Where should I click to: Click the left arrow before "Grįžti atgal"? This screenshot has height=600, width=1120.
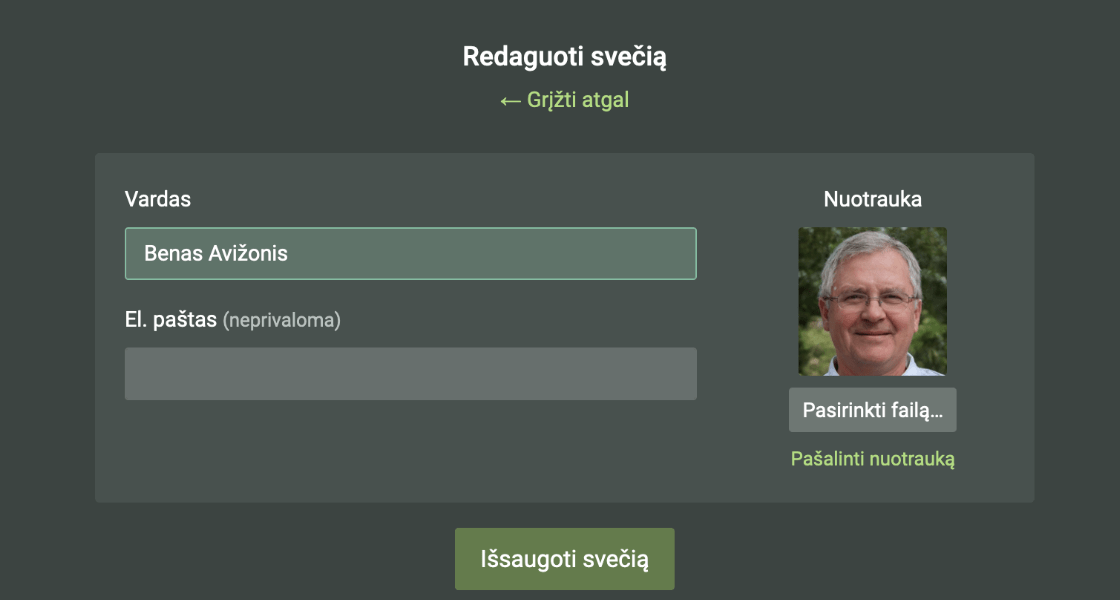[x=510, y=101]
